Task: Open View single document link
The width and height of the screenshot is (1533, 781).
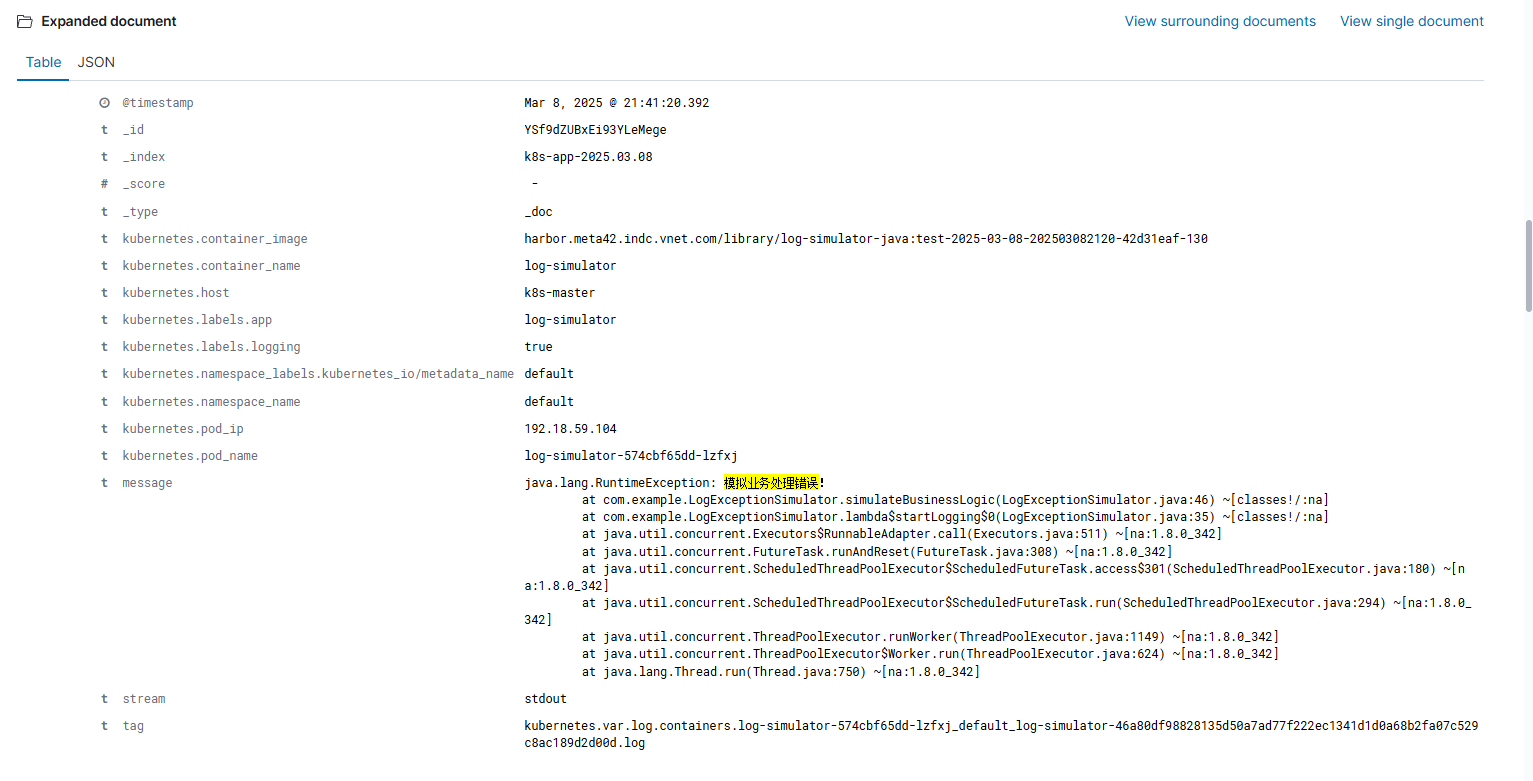Action: (1411, 21)
